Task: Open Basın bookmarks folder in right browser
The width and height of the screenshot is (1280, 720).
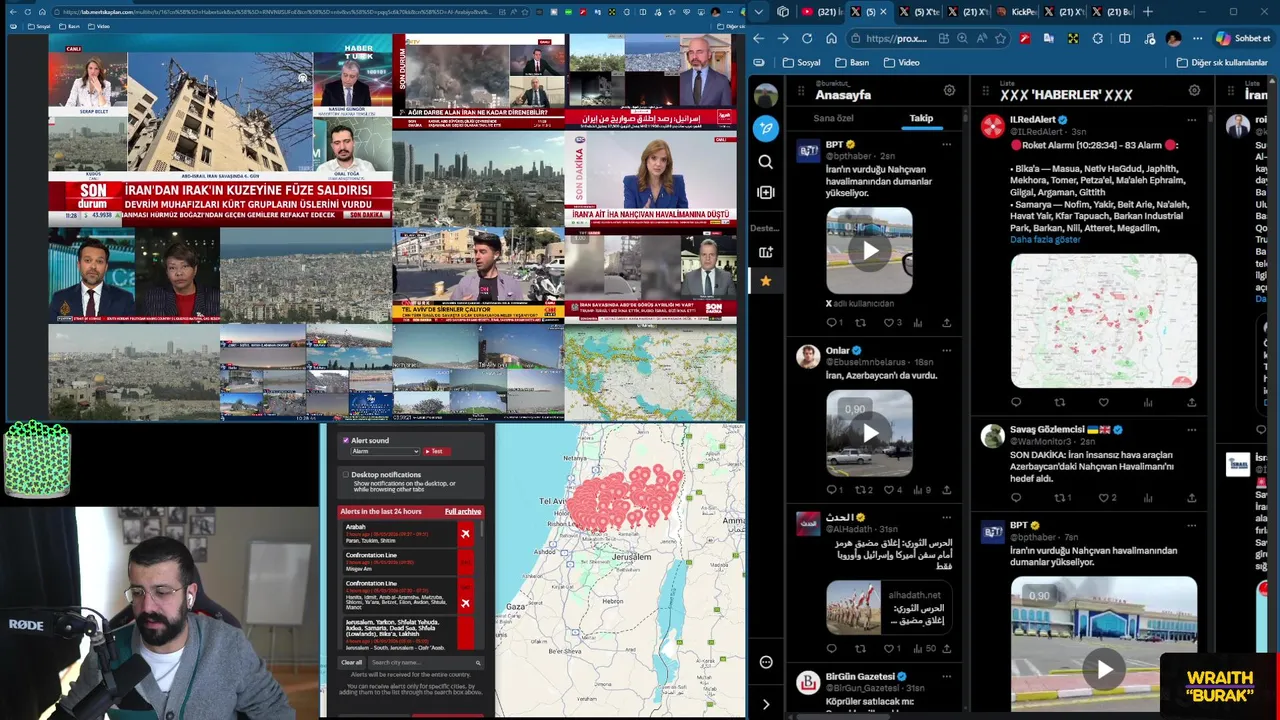Action: tap(851, 62)
